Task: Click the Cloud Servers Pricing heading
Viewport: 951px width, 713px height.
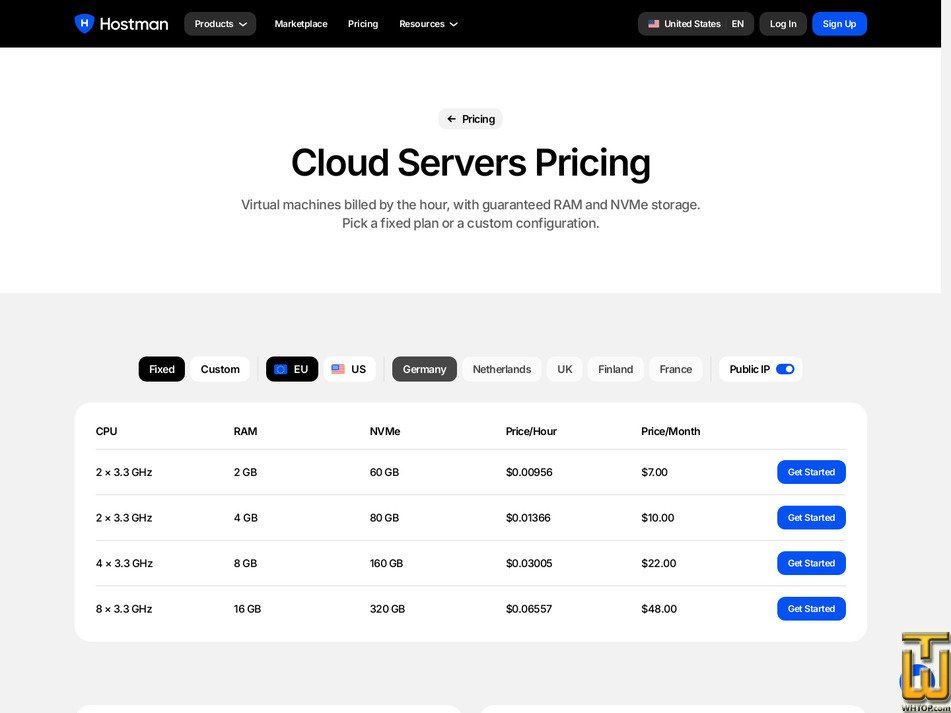Action: coord(471,162)
